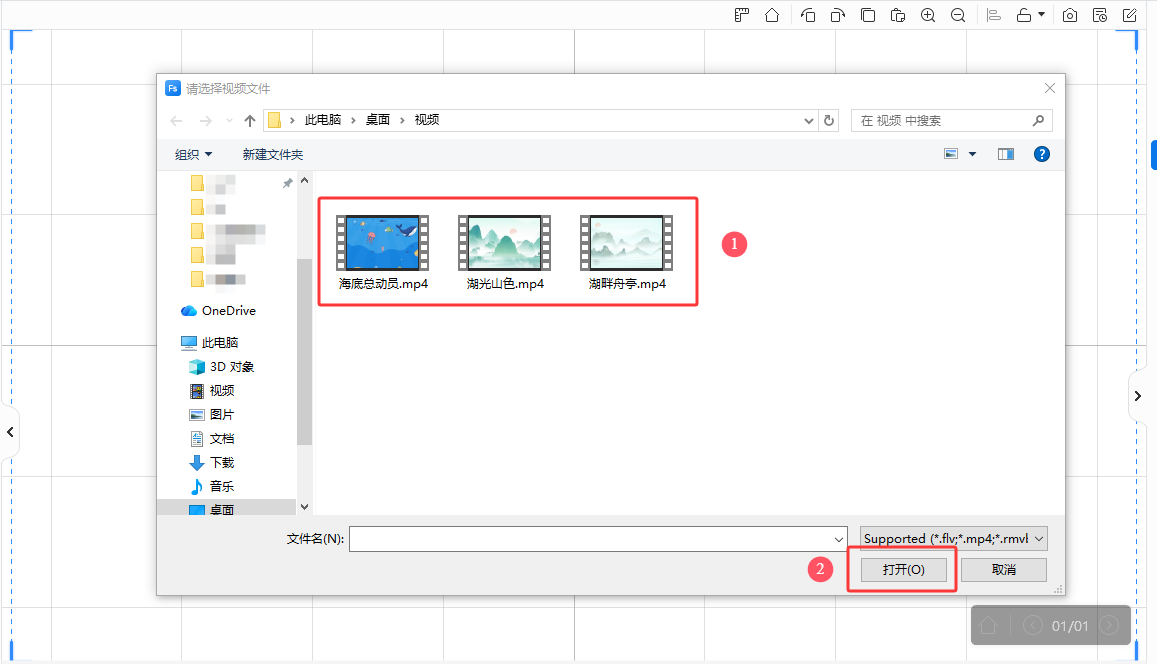This screenshot has height=664, width=1157.
Task: Refresh the folder address bar
Action: click(828, 120)
